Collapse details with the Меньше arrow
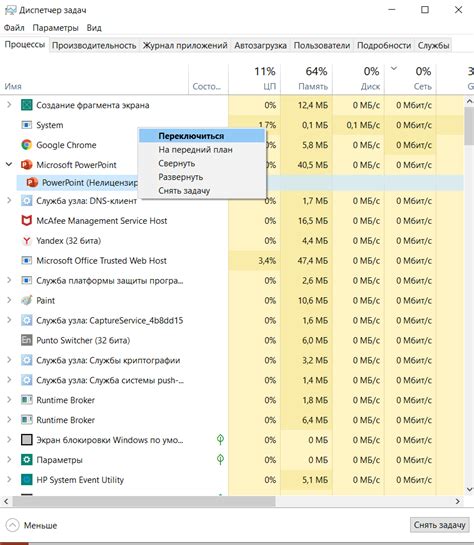 13,525
